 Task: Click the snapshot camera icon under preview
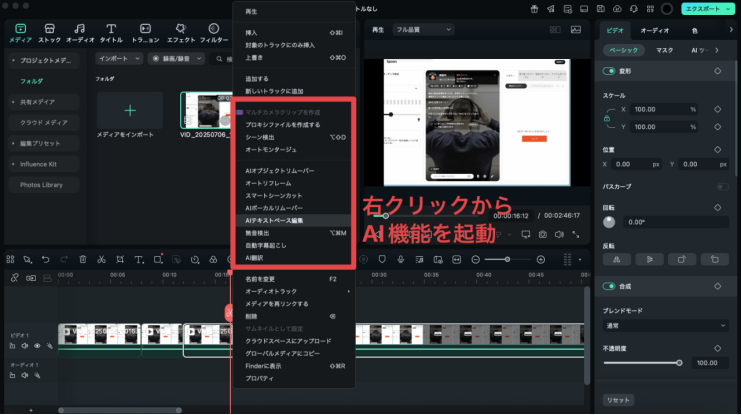tap(542, 235)
